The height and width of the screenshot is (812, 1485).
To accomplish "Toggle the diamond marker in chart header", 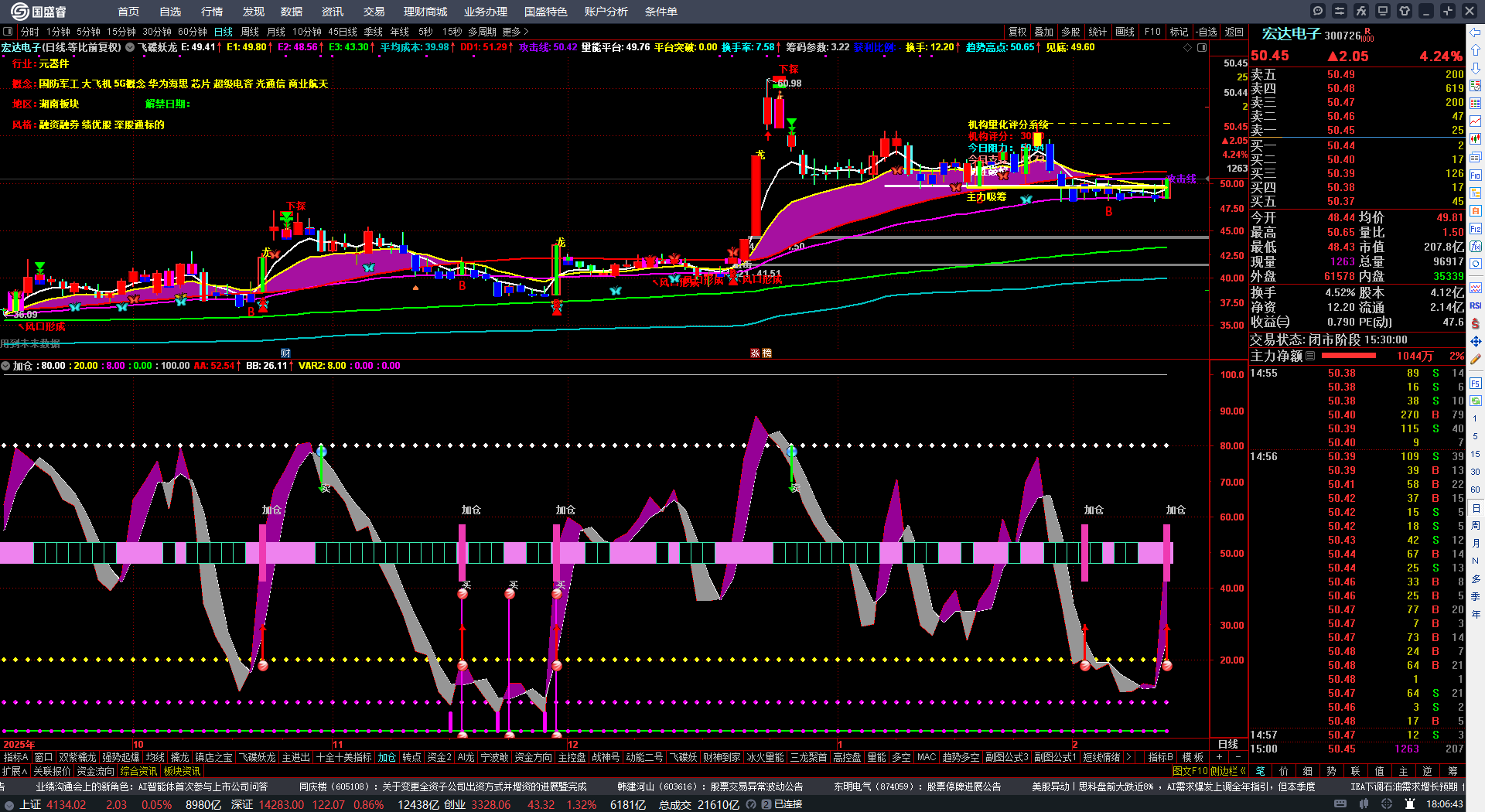I will point(1188,47).
